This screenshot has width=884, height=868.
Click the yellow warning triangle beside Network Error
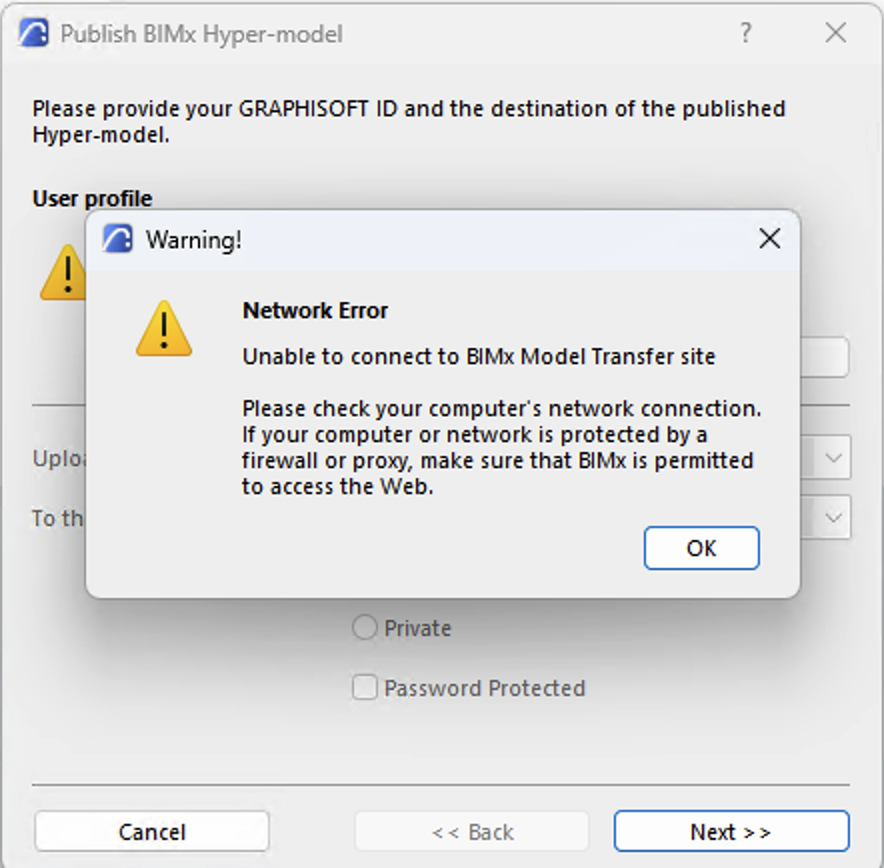[x=164, y=329]
